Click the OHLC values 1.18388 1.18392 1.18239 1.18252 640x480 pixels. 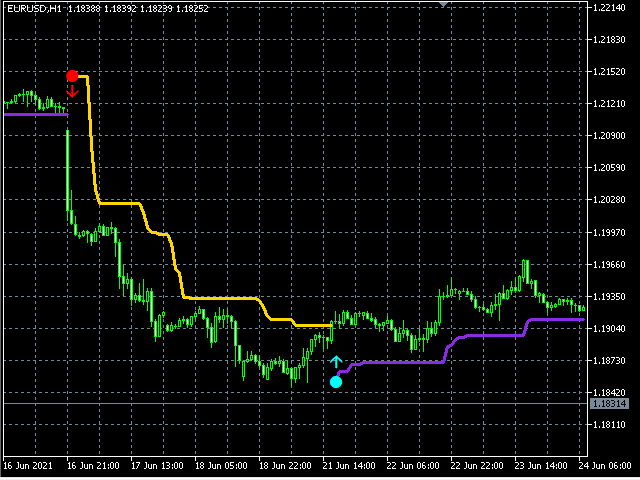[x=138, y=9]
